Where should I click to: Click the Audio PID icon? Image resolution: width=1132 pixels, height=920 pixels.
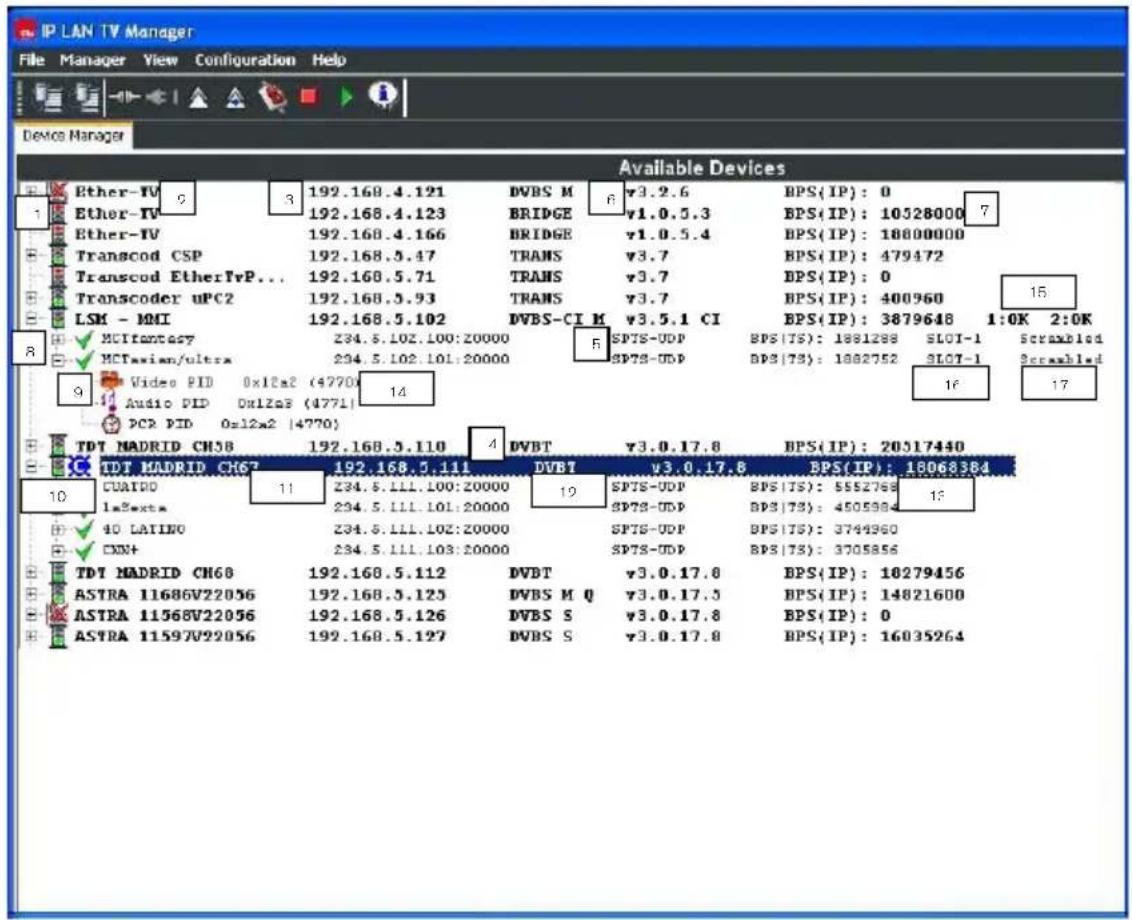110,402
